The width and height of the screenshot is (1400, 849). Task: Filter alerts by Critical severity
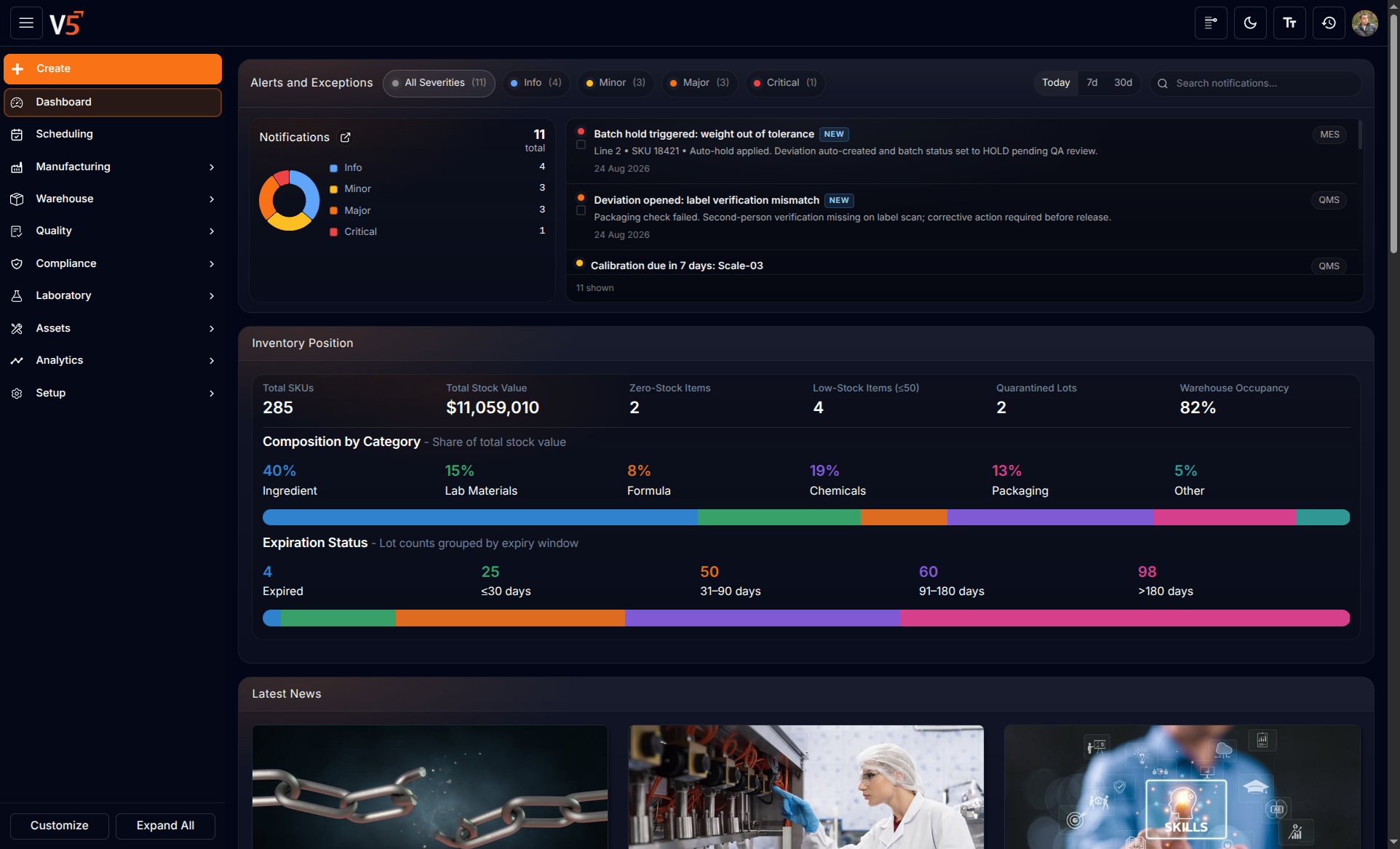tap(785, 83)
